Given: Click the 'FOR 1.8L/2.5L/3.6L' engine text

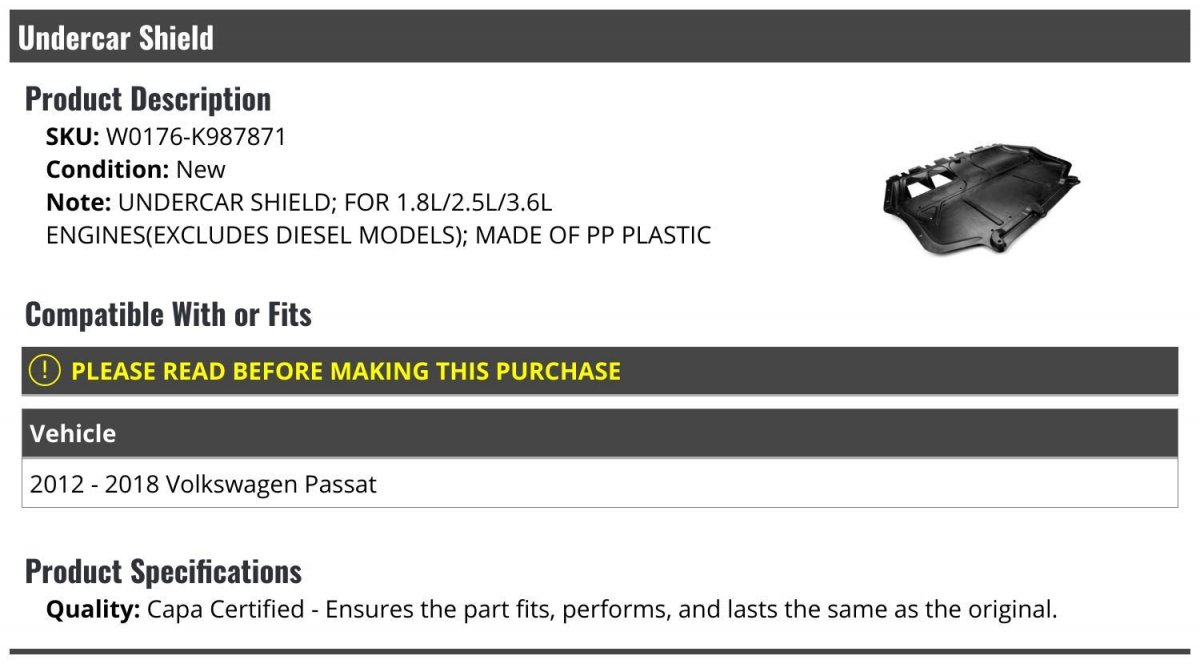Looking at the screenshot, I should pyautogui.click(x=448, y=203).
